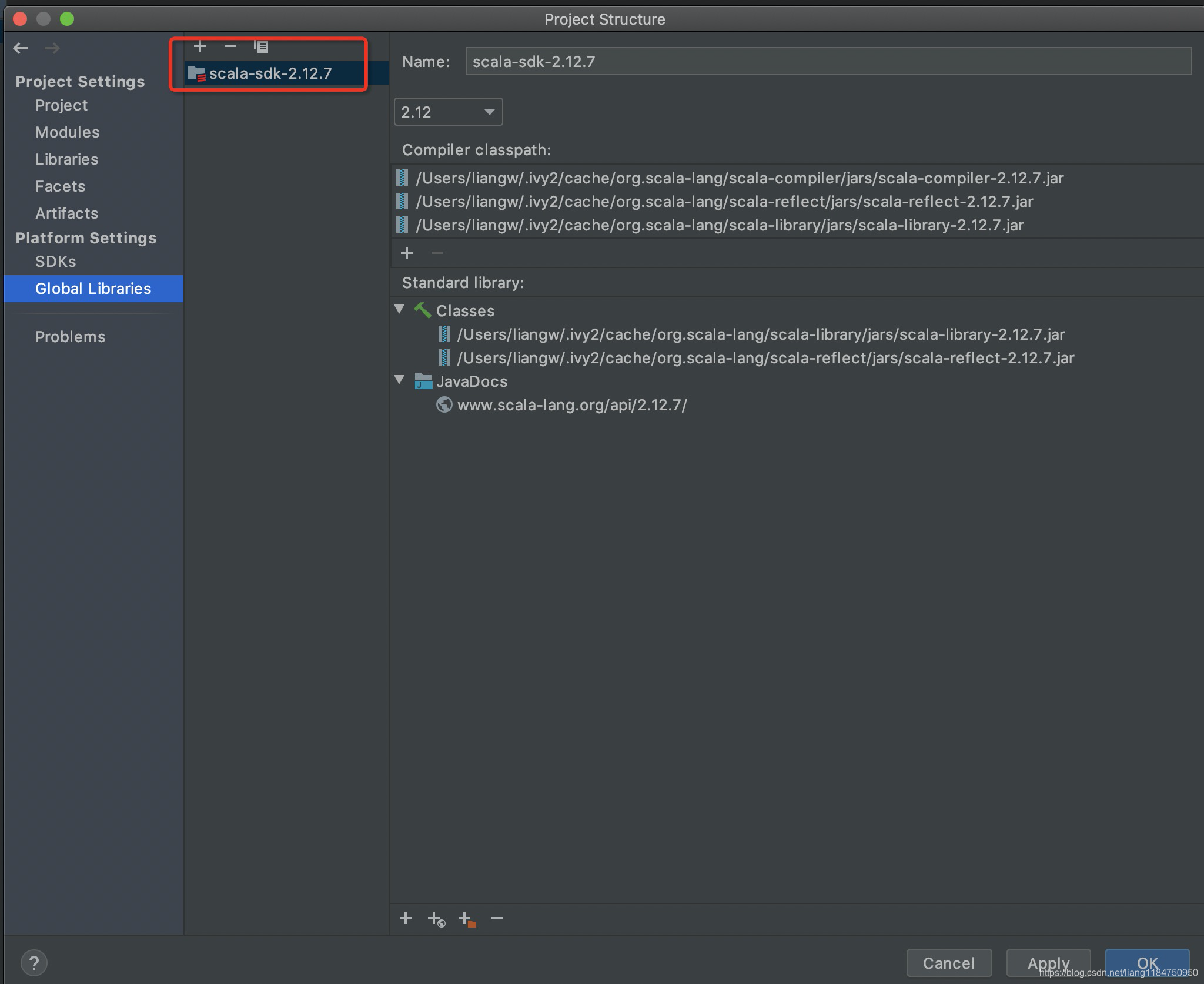This screenshot has width=1204, height=984.
Task: Click the remove standard library root icon
Action: click(x=497, y=918)
